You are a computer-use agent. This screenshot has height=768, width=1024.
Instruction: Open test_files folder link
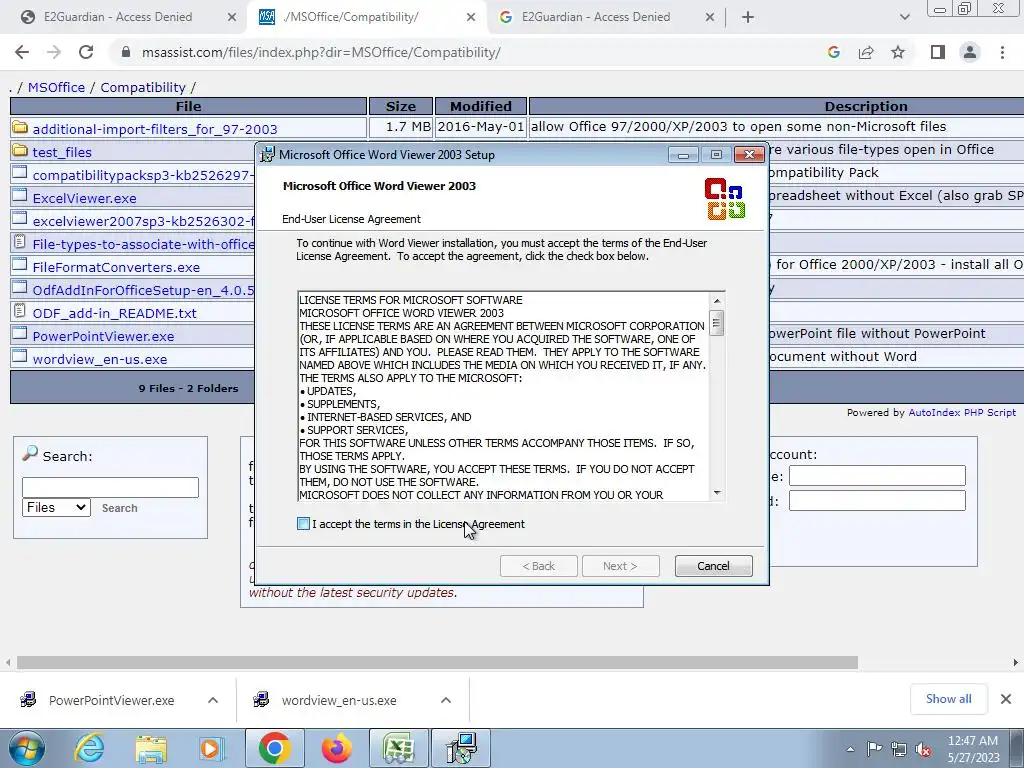coord(62,152)
